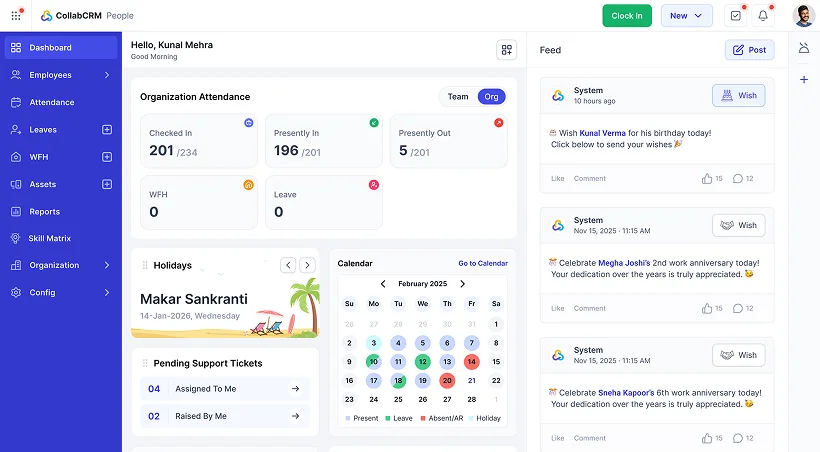Switch attendance view to Team
Image resolution: width=820 pixels, height=452 pixels.
(x=458, y=96)
